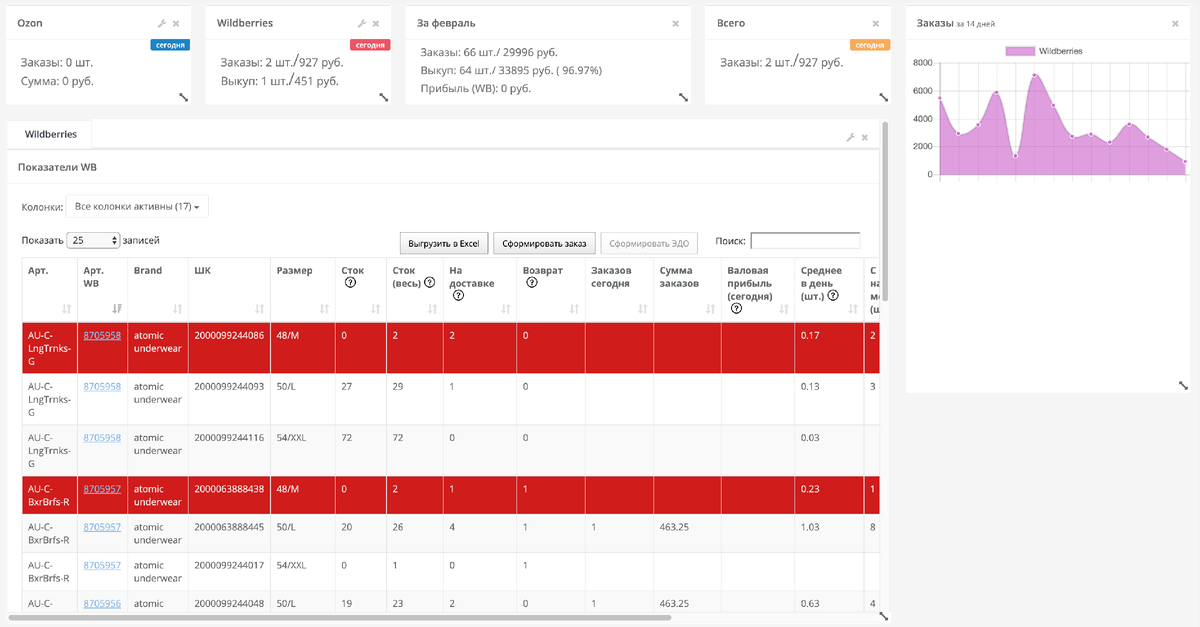The height and width of the screenshot is (627, 1200).
Task: Sort table by ШК column arrows
Action: [x=259, y=309]
